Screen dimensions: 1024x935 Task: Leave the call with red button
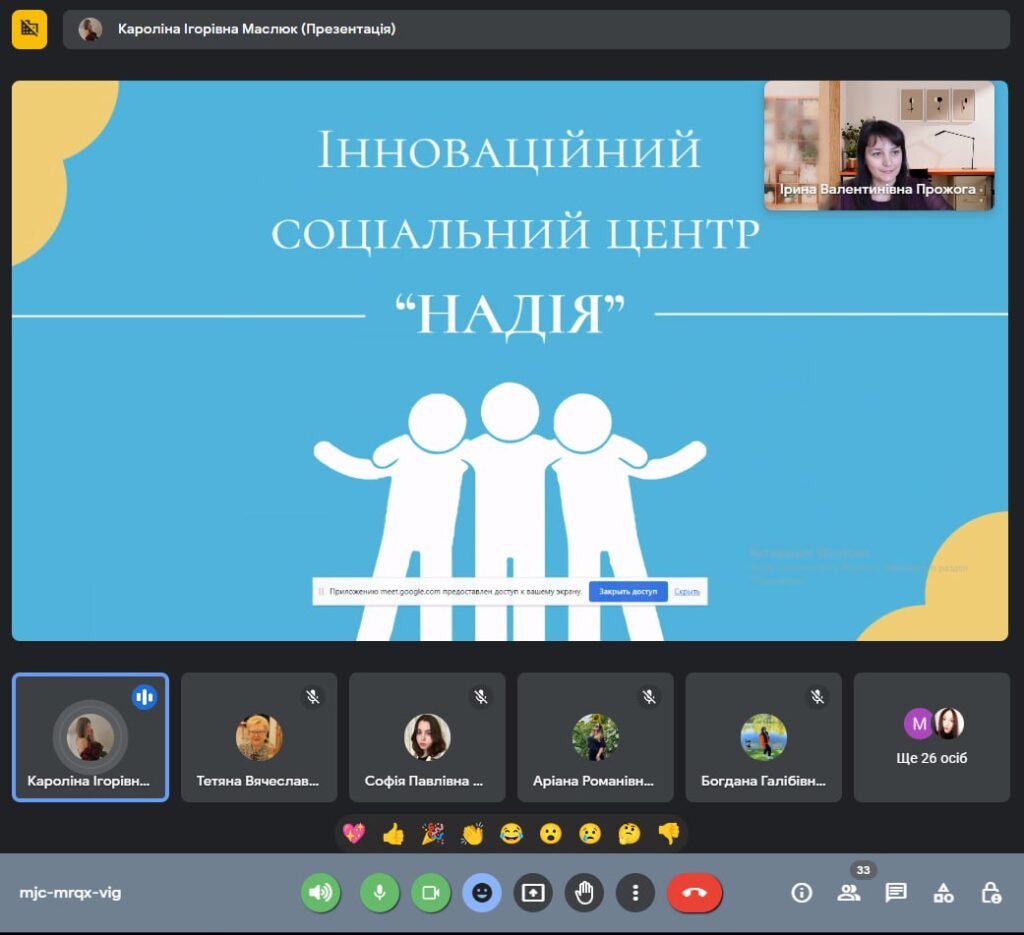[695, 893]
